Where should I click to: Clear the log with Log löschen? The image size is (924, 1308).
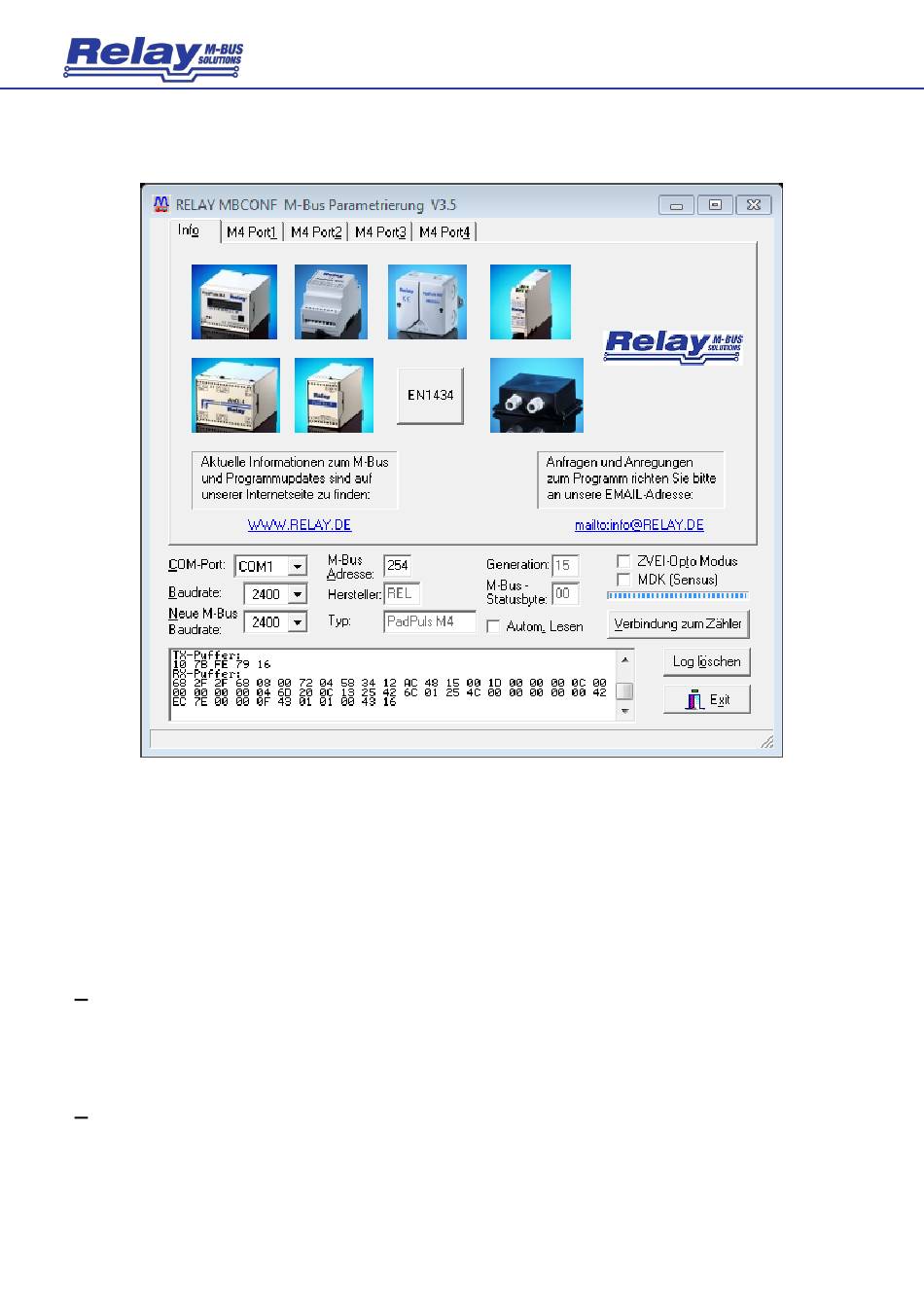tap(707, 662)
